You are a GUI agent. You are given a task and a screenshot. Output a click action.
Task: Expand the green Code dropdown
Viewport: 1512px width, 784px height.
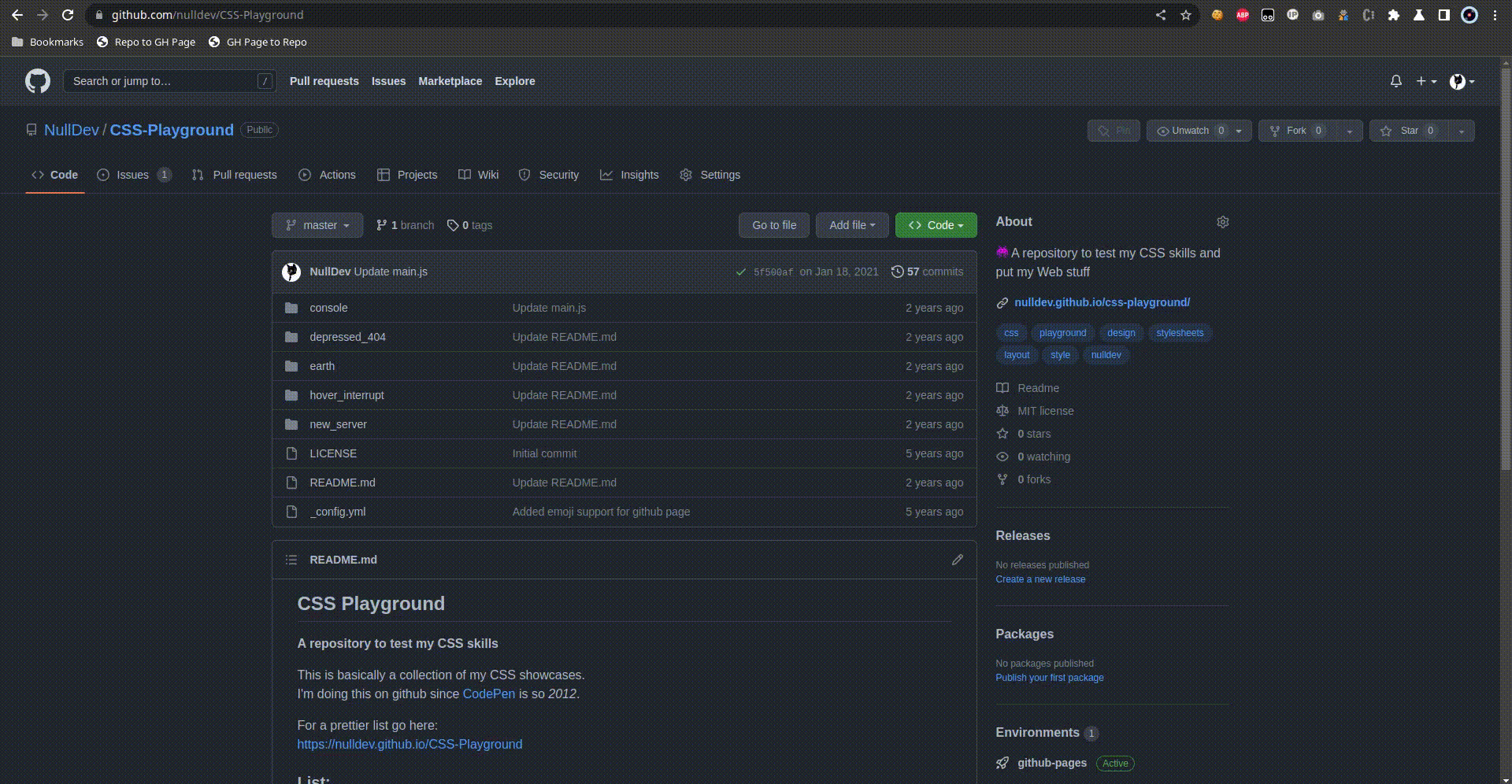(x=936, y=225)
